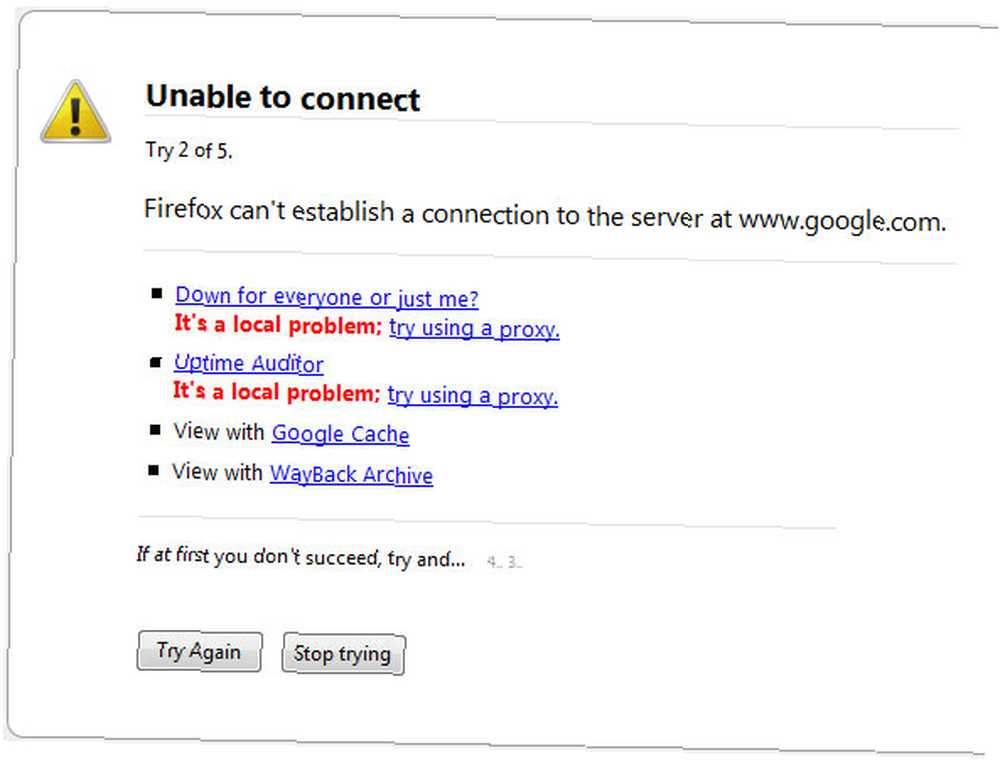Open the Uptime Auditor link
Image resolution: width=1000 pixels, height=765 pixels.
coord(249,363)
